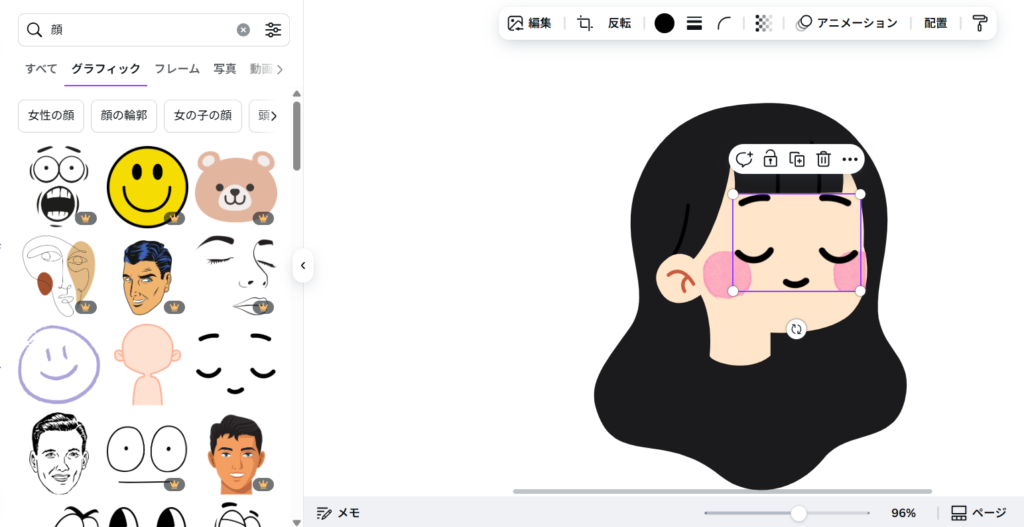The image size is (1024, 527).
Task: Switch to the フレーム tab
Action: coord(177,69)
